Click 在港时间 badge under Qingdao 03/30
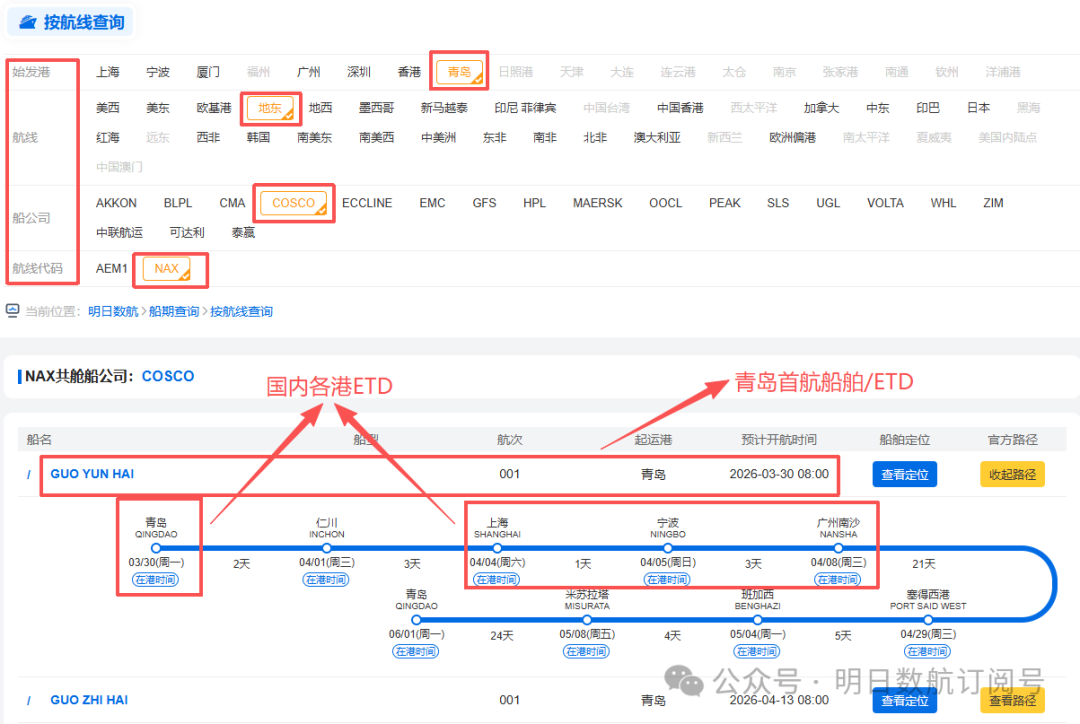Image resolution: width=1080 pixels, height=724 pixels. click(156, 580)
